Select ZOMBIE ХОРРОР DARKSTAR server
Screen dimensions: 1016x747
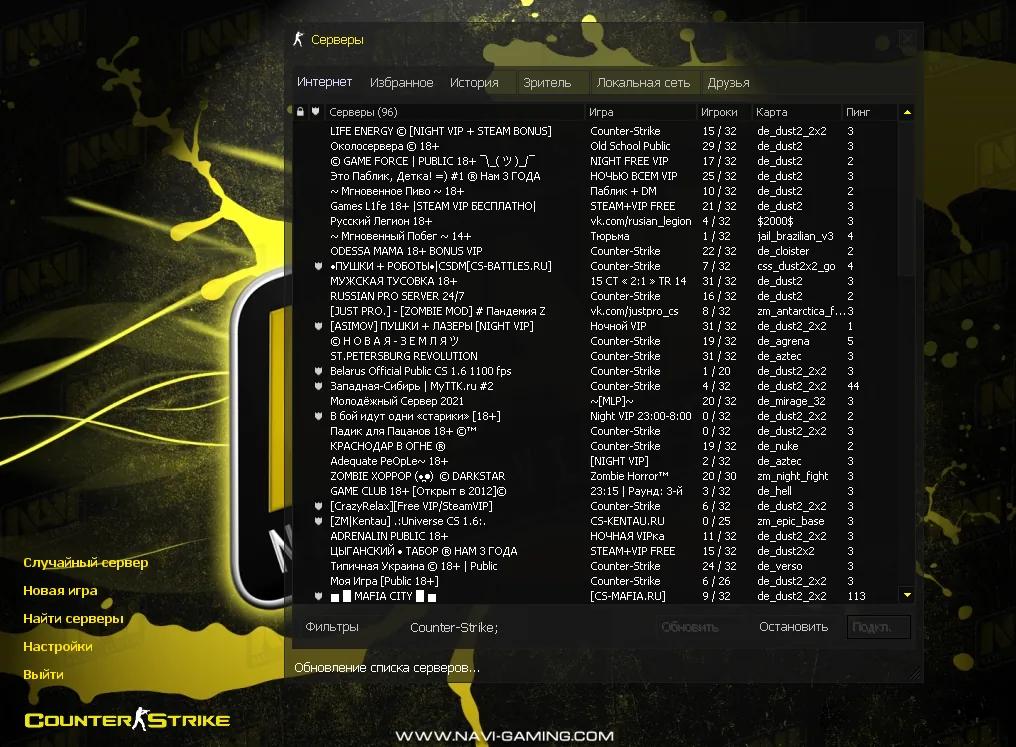point(595,476)
